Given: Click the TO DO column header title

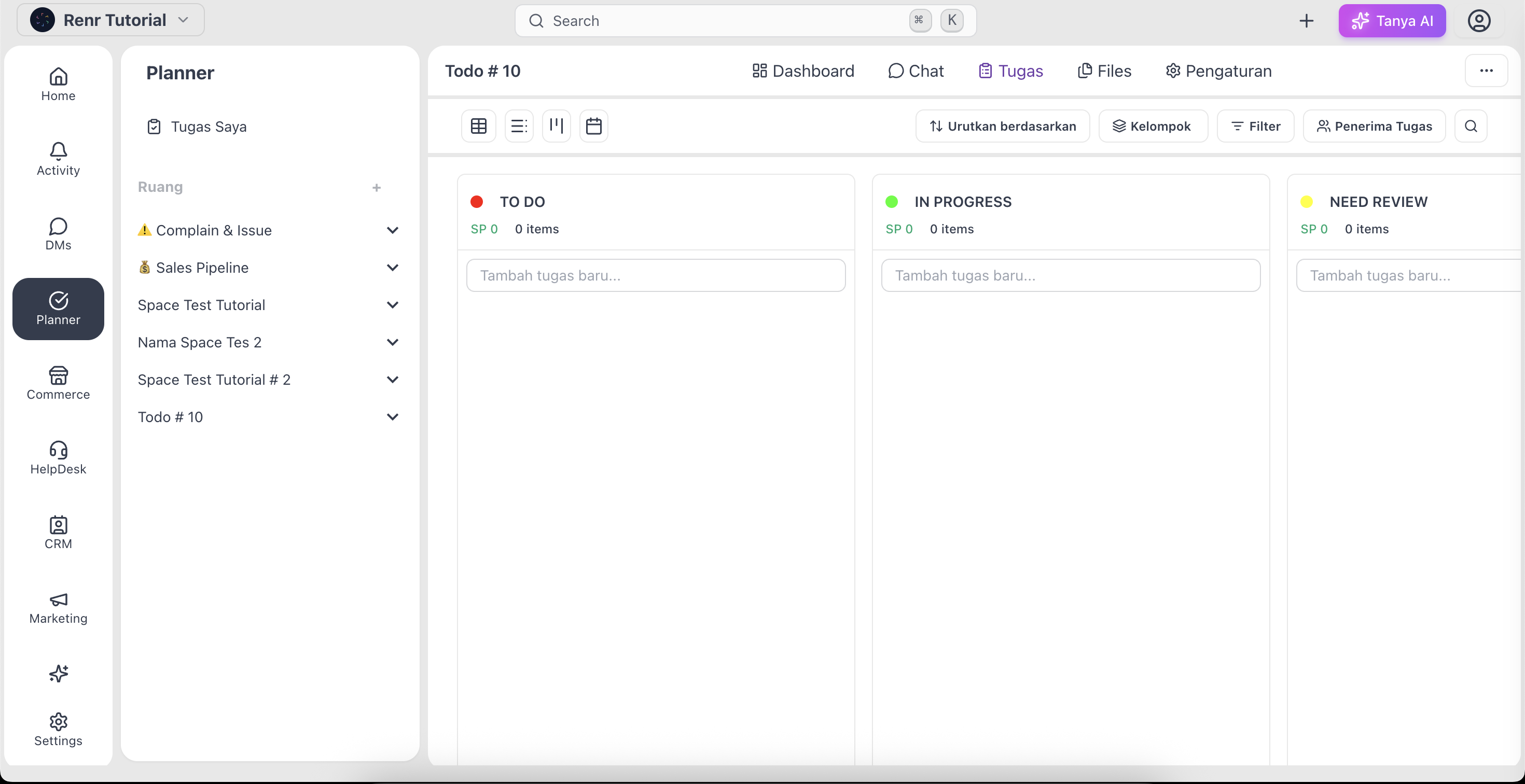Looking at the screenshot, I should [x=522, y=202].
